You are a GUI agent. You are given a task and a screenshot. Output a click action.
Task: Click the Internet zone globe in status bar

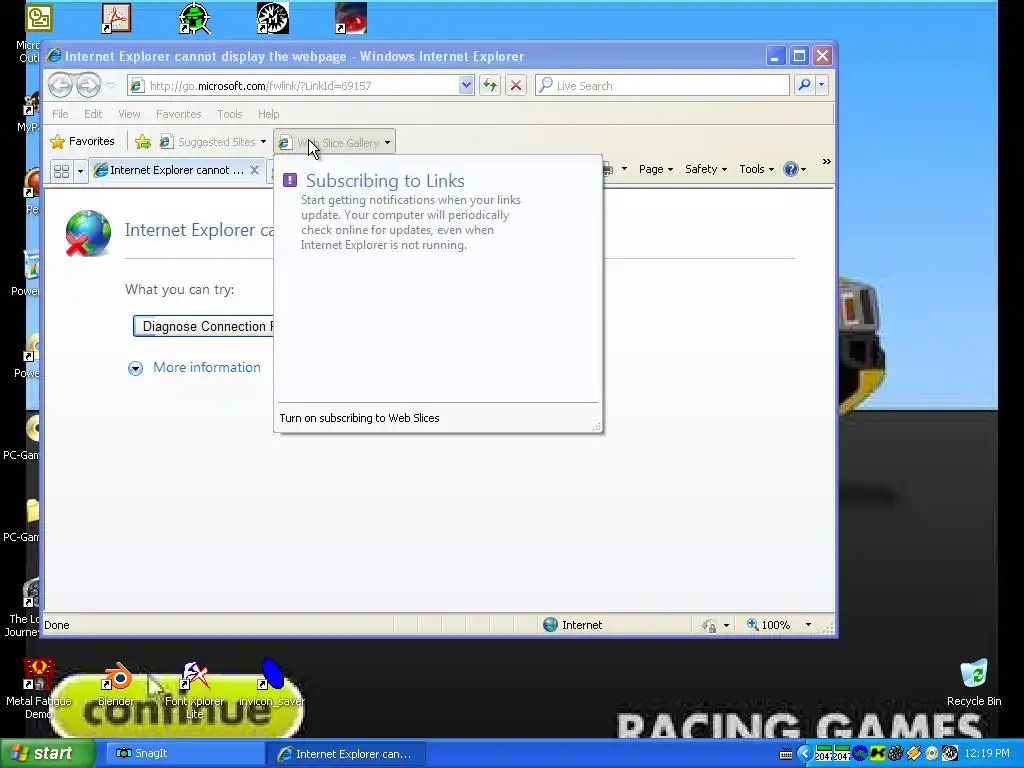[551, 625]
